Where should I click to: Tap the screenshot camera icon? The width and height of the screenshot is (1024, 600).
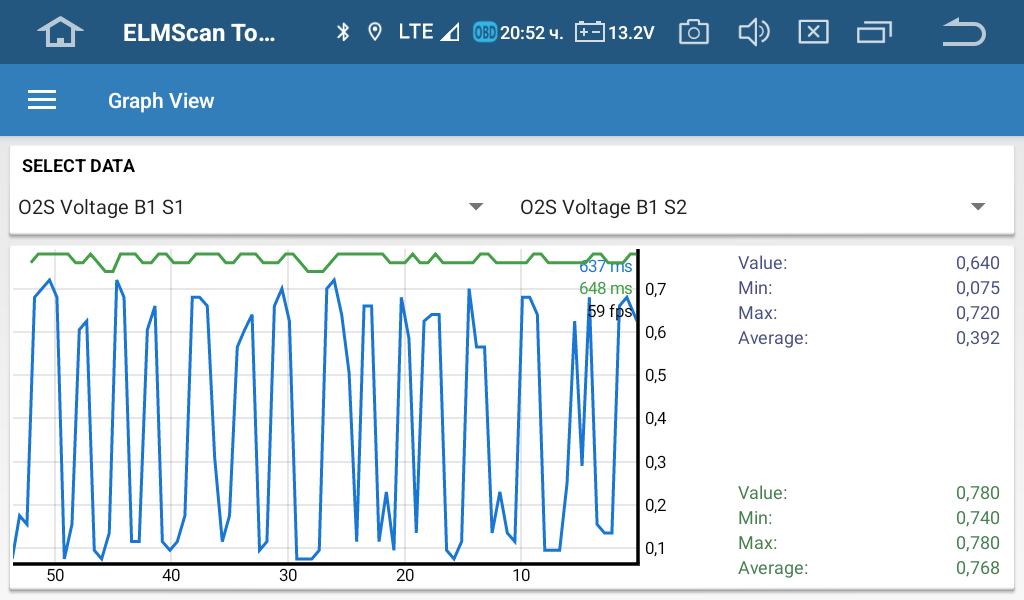point(693,32)
